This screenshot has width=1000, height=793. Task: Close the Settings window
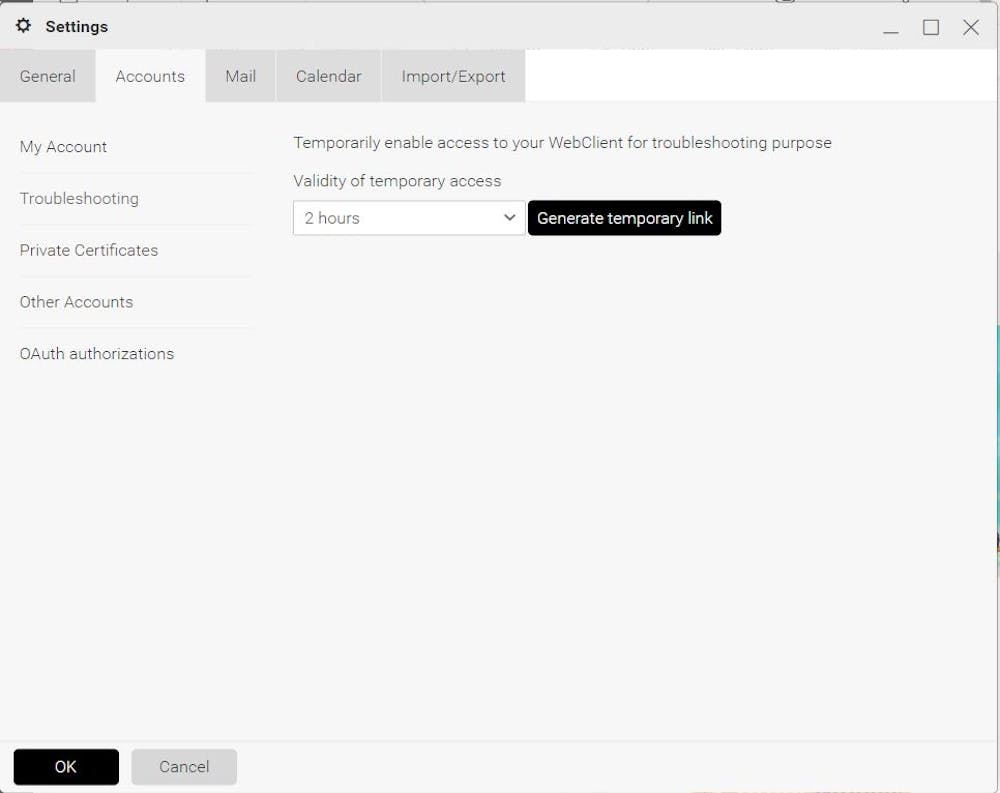click(971, 27)
